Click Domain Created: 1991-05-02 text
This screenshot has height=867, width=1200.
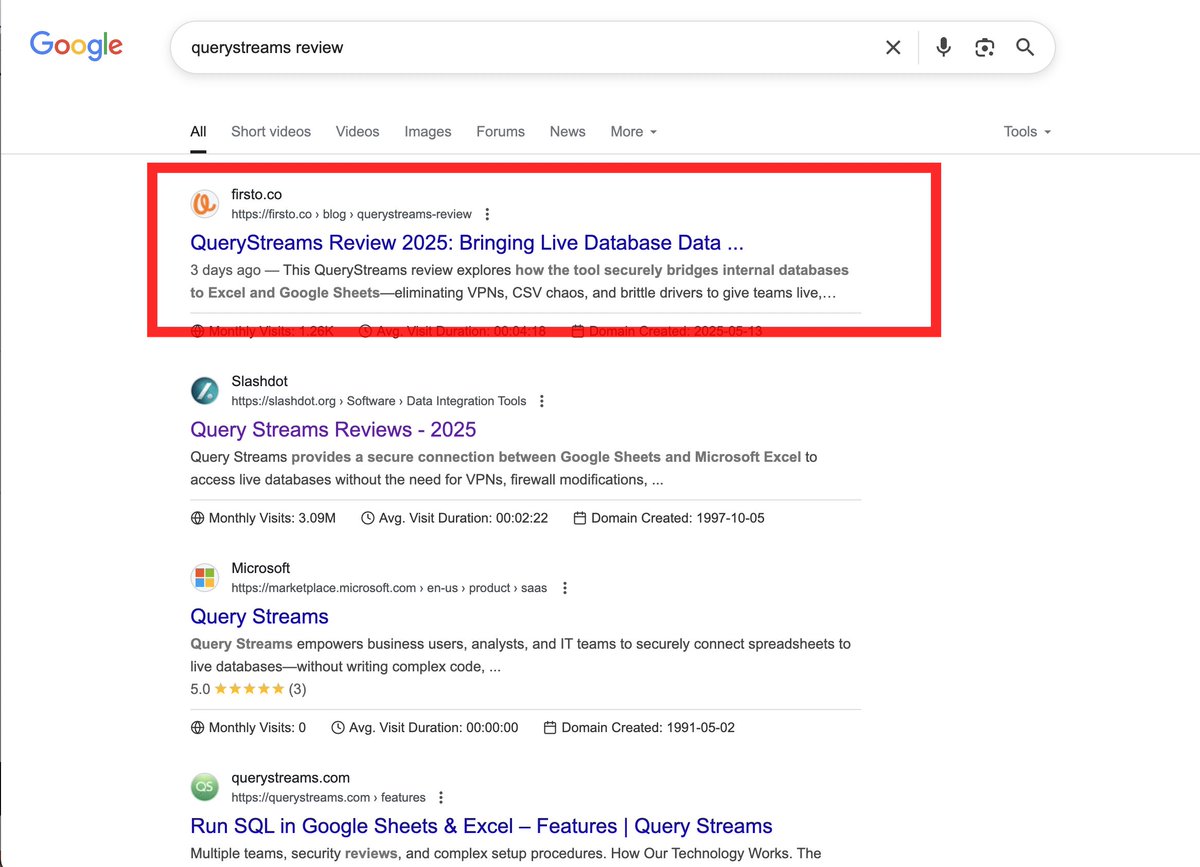648,728
